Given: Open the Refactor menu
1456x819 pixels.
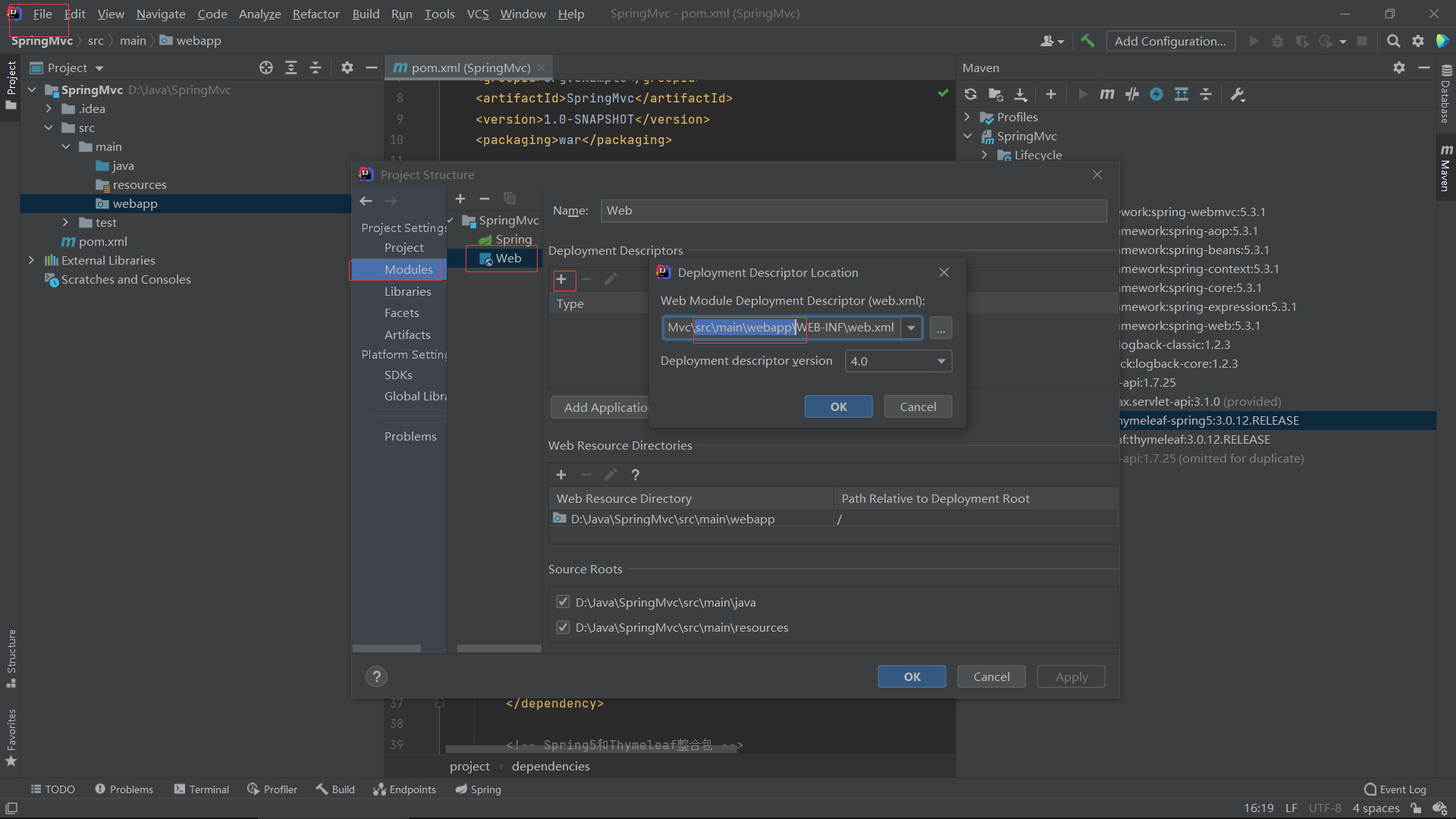Looking at the screenshot, I should tap(315, 14).
